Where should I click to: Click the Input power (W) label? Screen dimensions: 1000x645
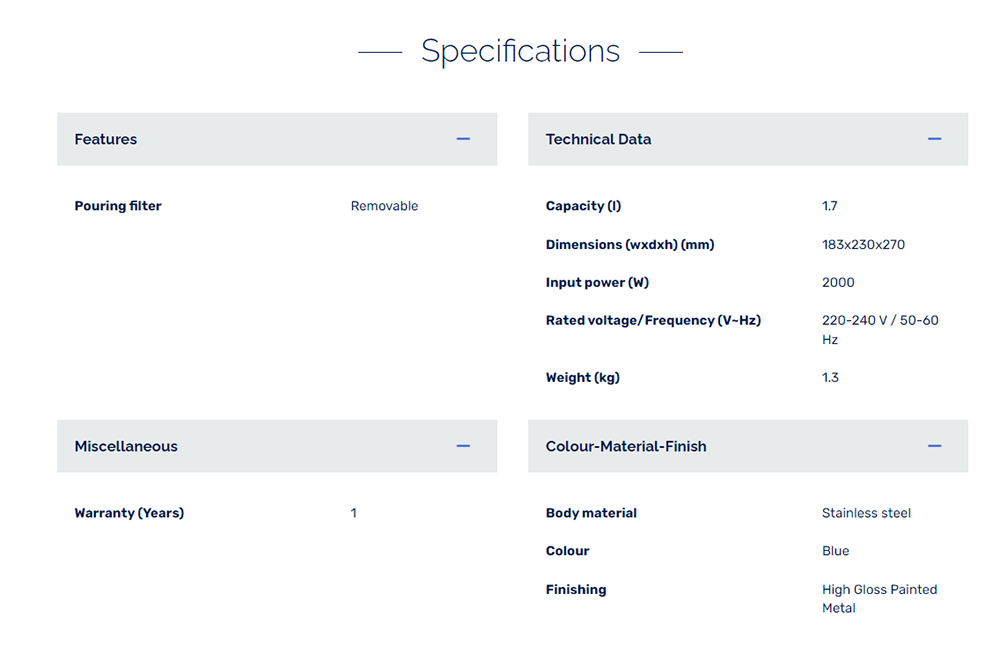pos(597,282)
